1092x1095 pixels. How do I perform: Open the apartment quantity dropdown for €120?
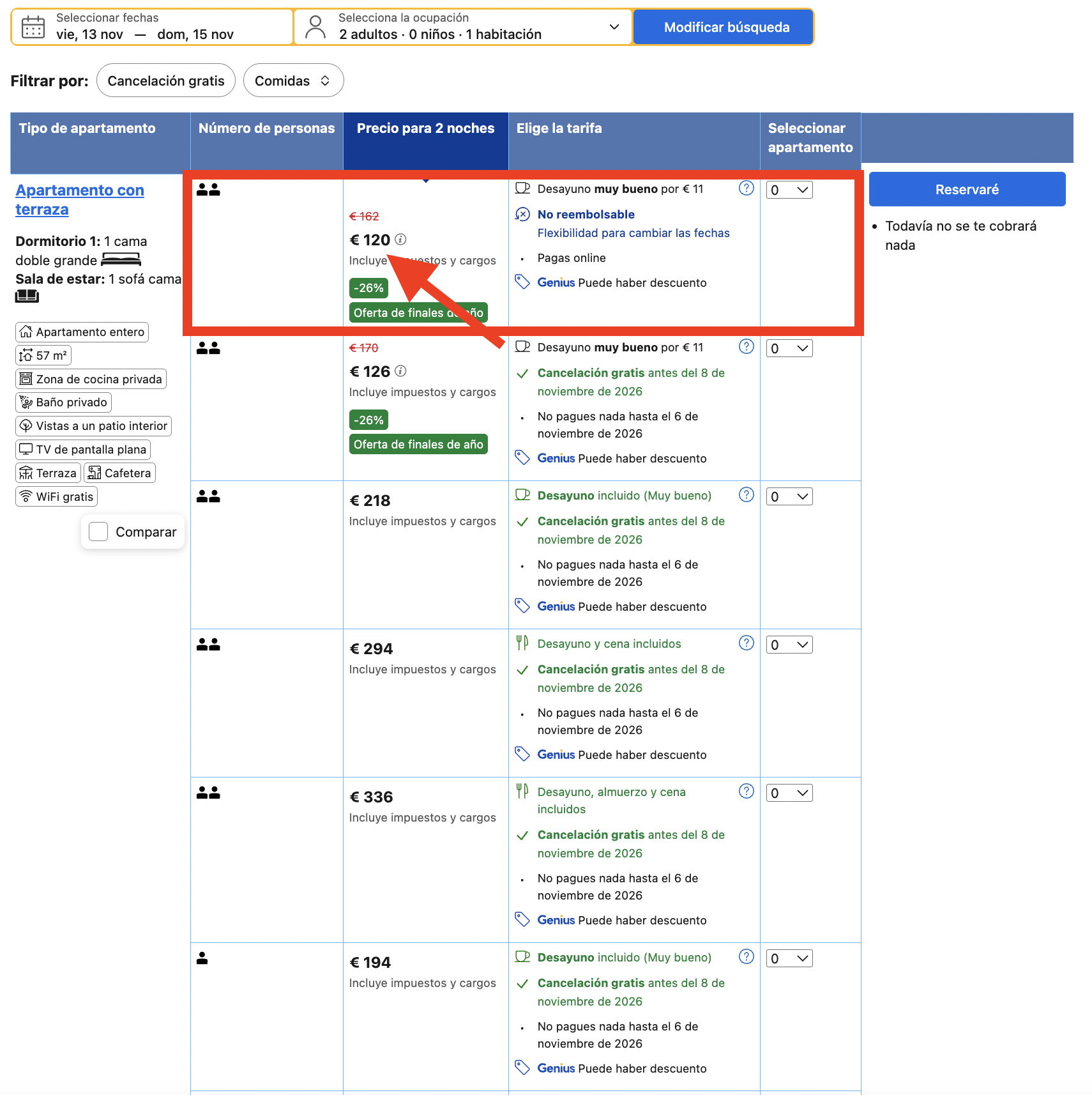(789, 190)
